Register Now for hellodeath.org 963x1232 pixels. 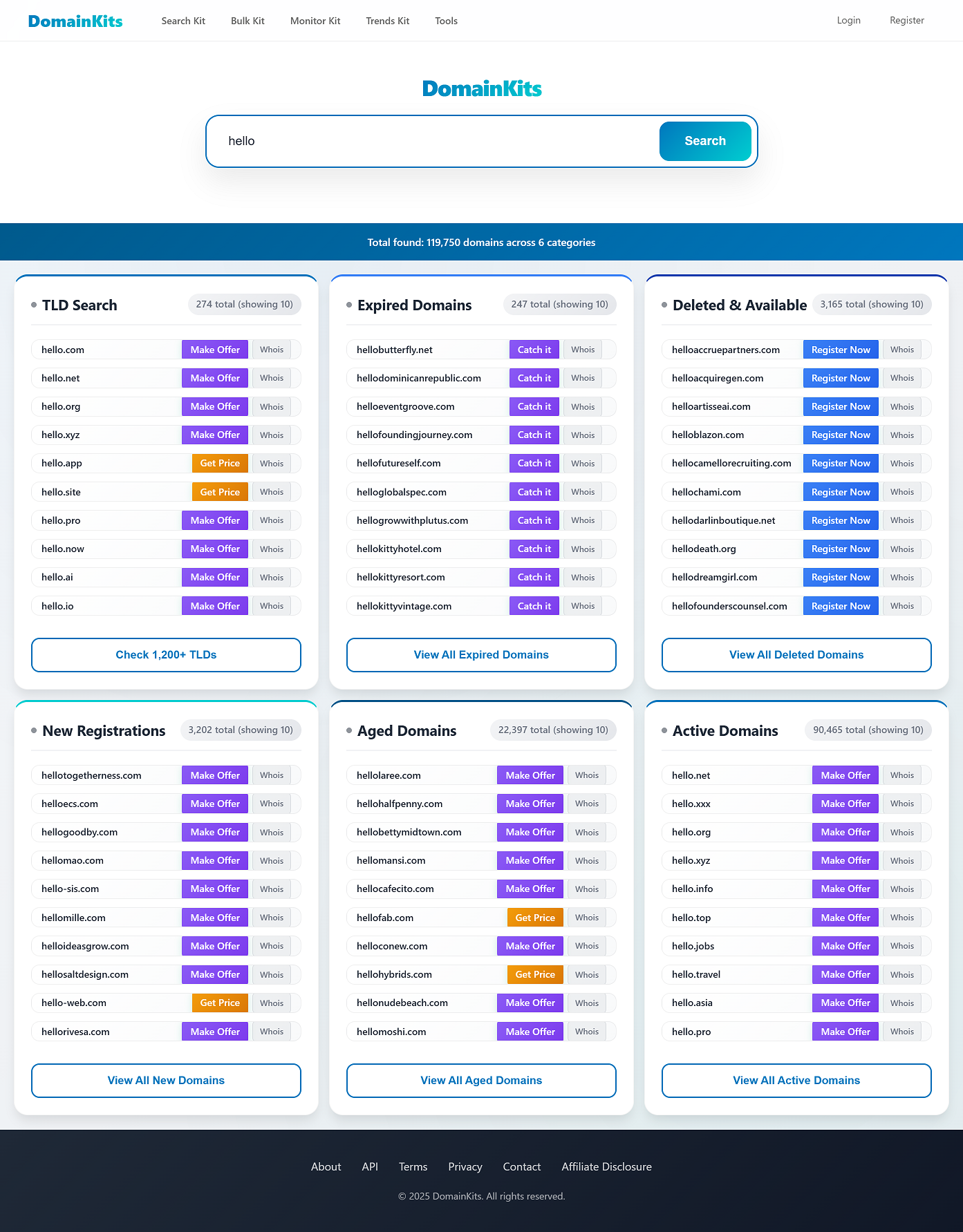click(841, 549)
